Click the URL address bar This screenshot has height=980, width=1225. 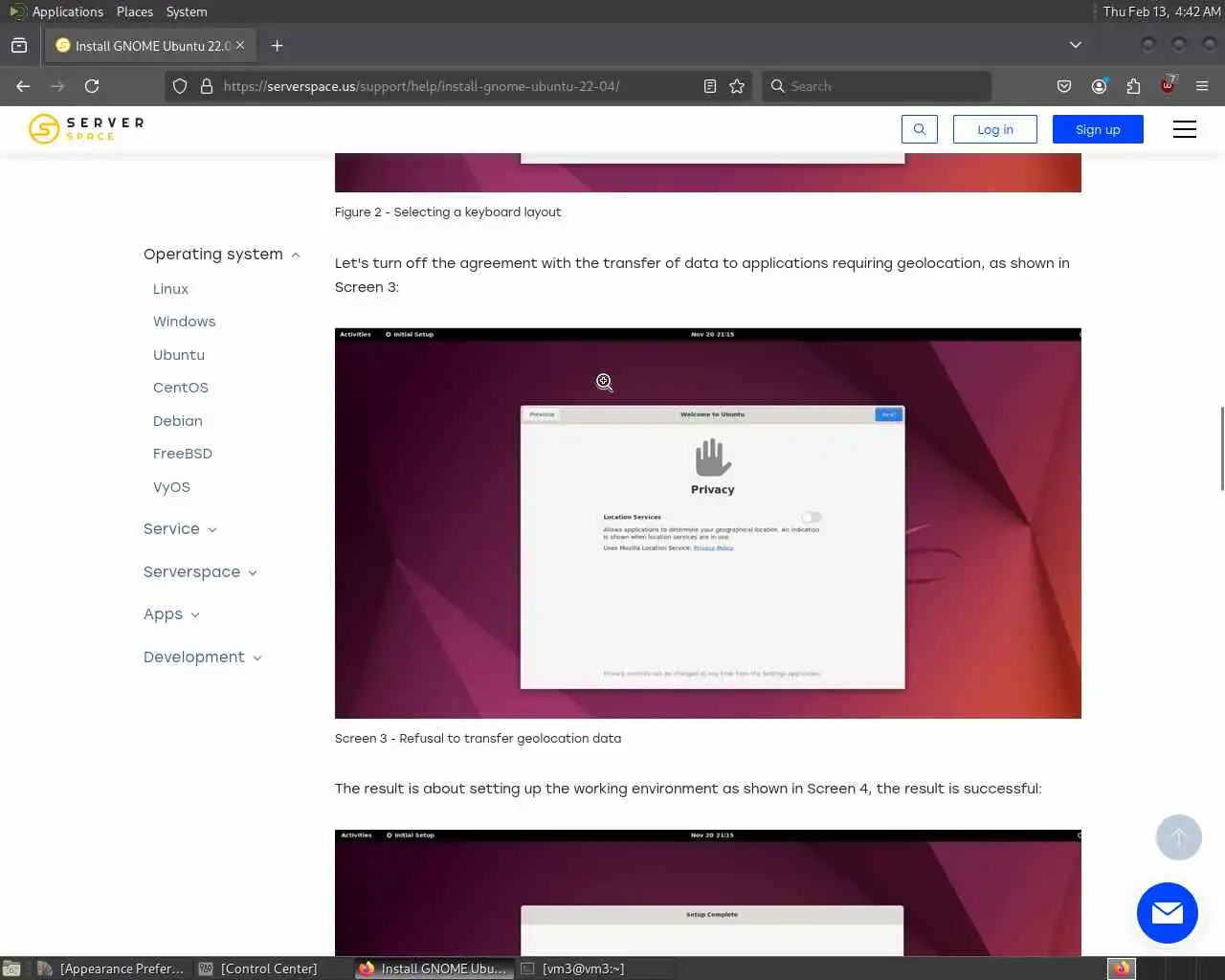tap(459, 86)
